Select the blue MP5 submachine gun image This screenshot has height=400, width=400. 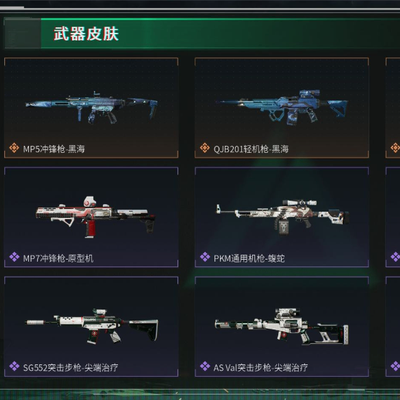pyautogui.click(x=92, y=107)
